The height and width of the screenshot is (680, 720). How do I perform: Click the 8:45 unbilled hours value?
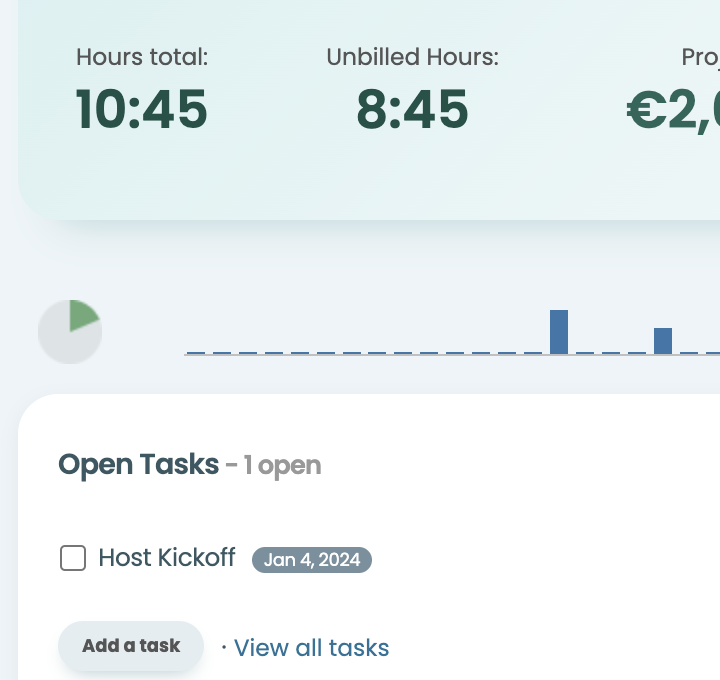coord(412,110)
